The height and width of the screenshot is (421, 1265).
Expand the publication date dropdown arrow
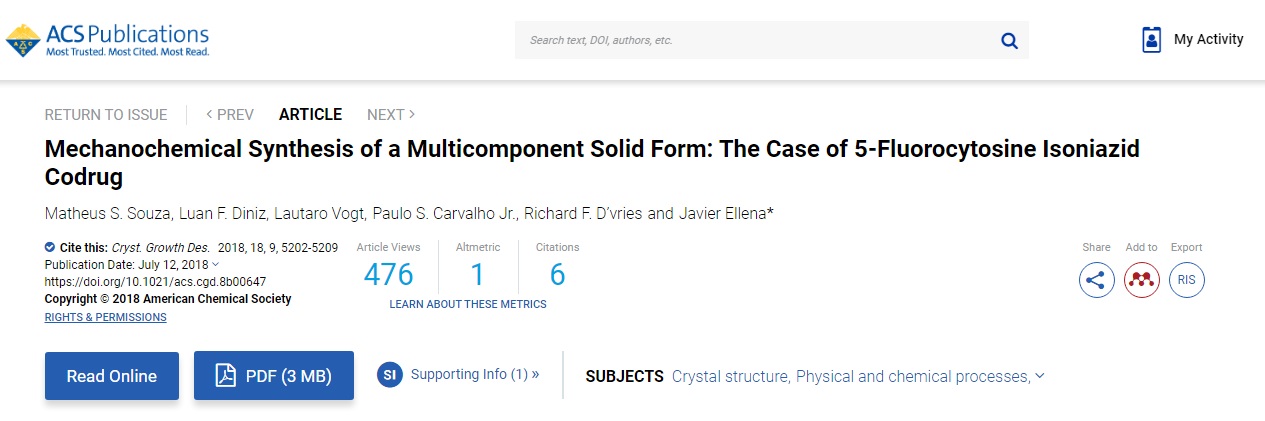(x=217, y=265)
